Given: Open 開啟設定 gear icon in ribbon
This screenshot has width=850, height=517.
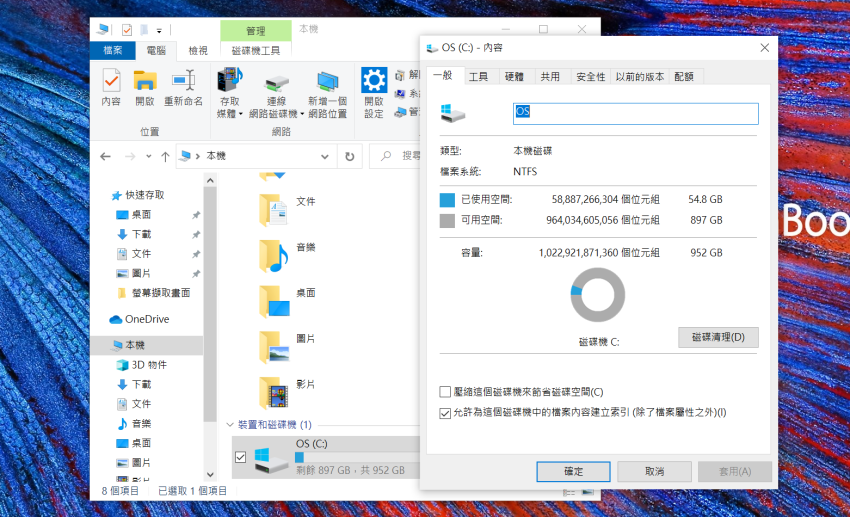Looking at the screenshot, I should click(x=374, y=93).
